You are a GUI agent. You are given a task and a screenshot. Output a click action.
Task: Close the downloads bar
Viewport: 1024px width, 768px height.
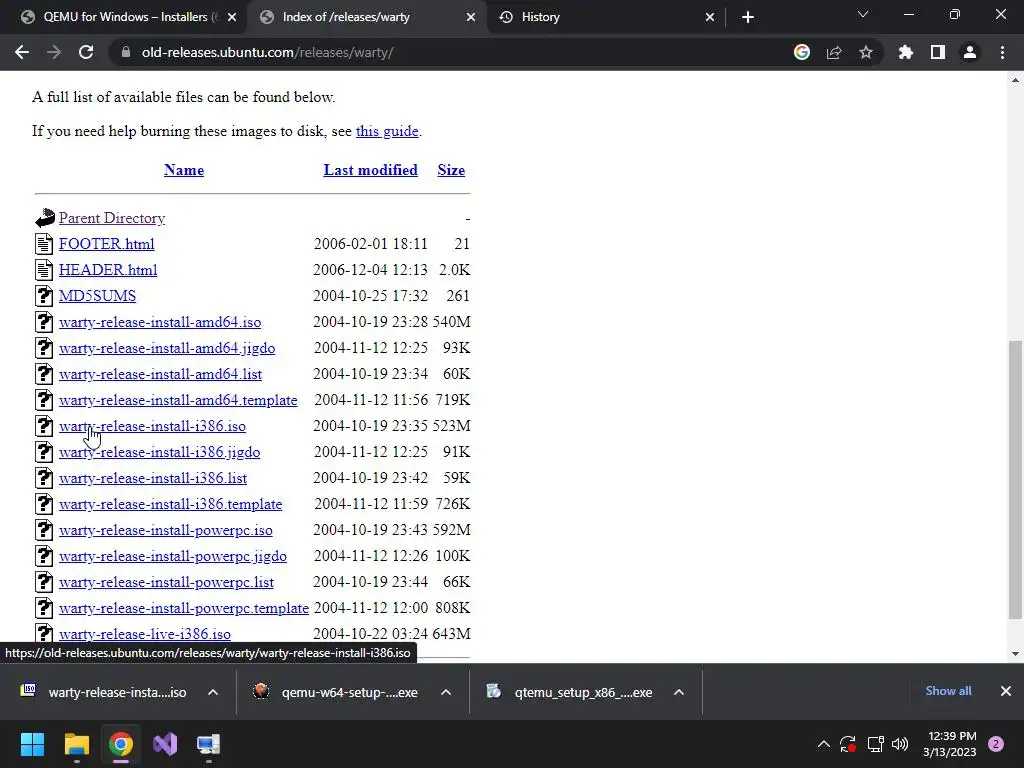(1006, 691)
